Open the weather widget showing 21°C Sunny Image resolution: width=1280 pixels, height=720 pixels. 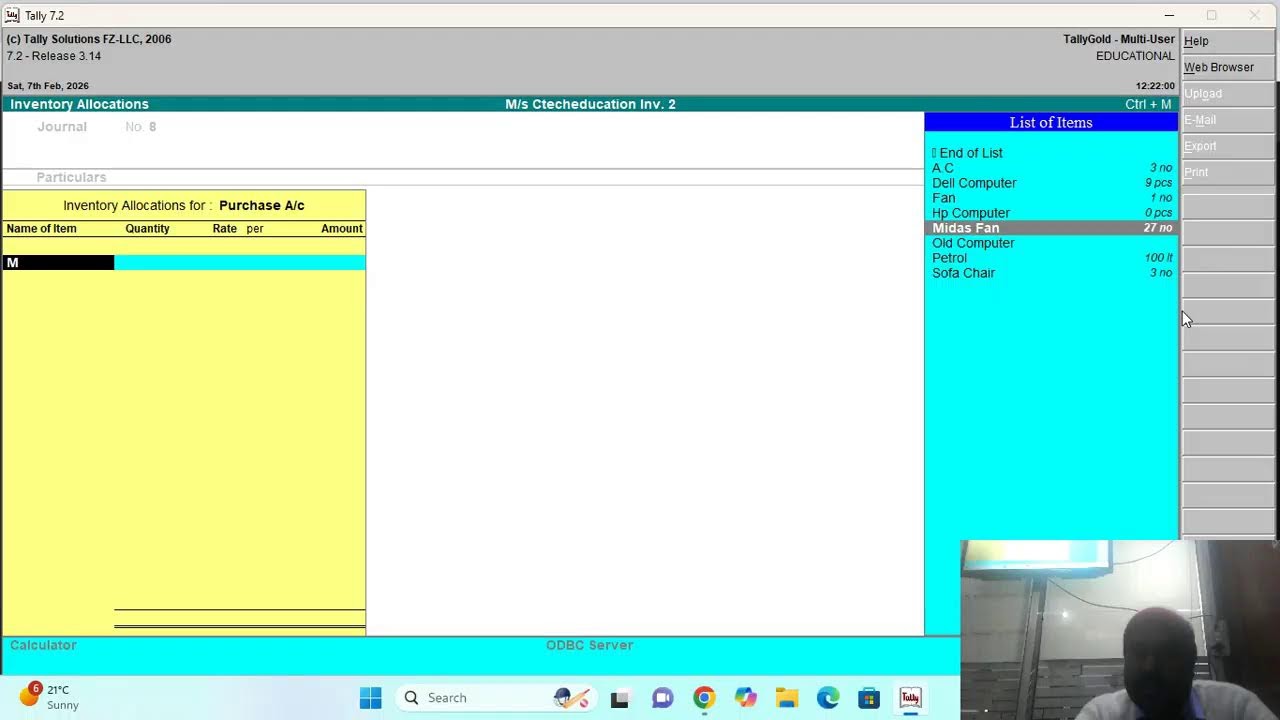point(49,697)
